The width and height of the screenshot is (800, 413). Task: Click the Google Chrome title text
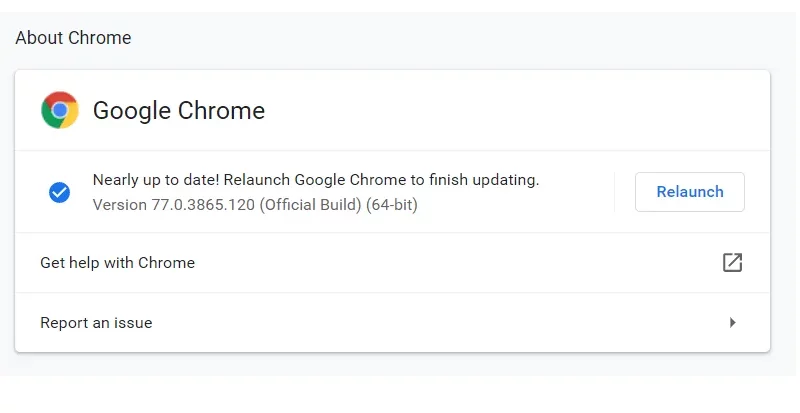click(179, 111)
